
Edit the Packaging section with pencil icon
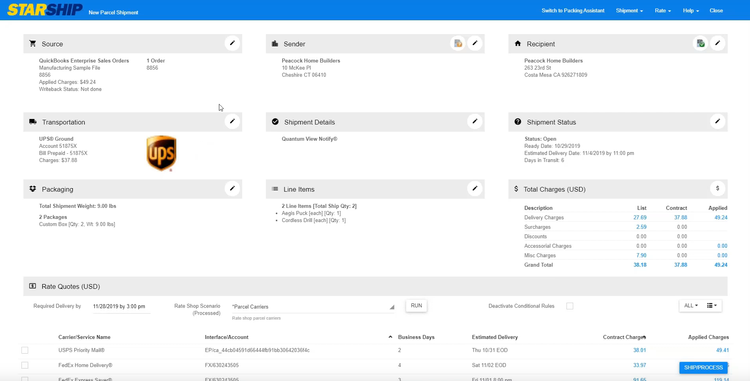pos(232,189)
